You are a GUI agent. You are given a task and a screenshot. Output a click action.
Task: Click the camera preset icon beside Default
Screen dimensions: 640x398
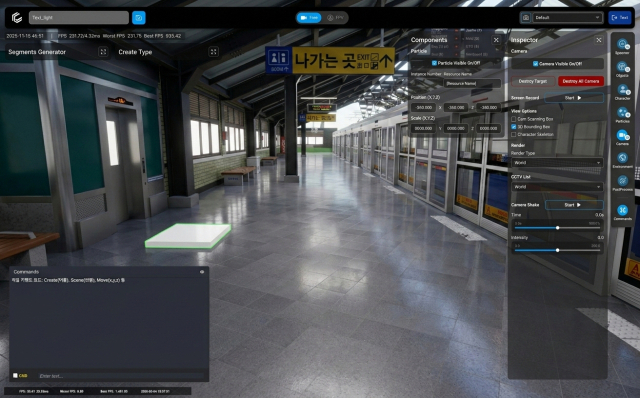pos(526,18)
